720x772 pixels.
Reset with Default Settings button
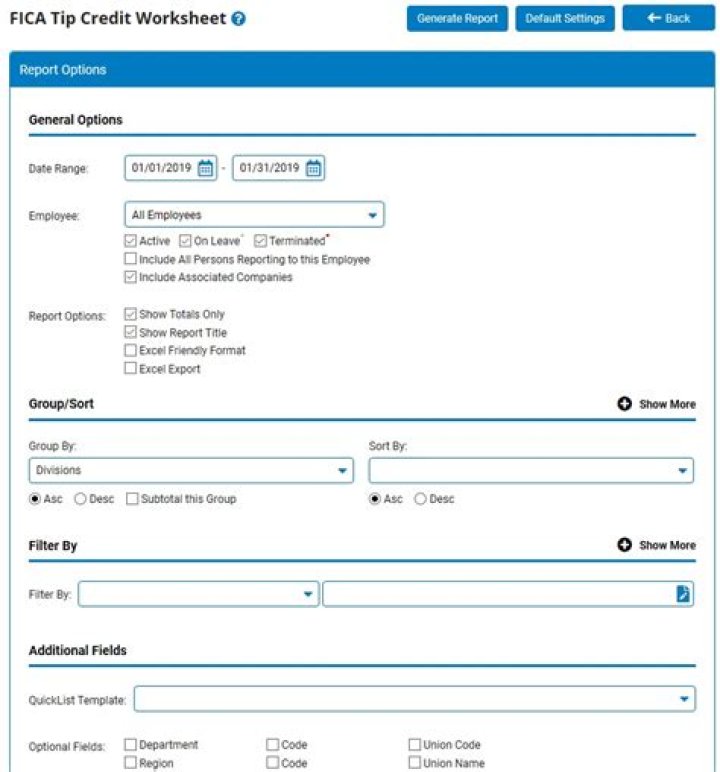tap(565, 18)
